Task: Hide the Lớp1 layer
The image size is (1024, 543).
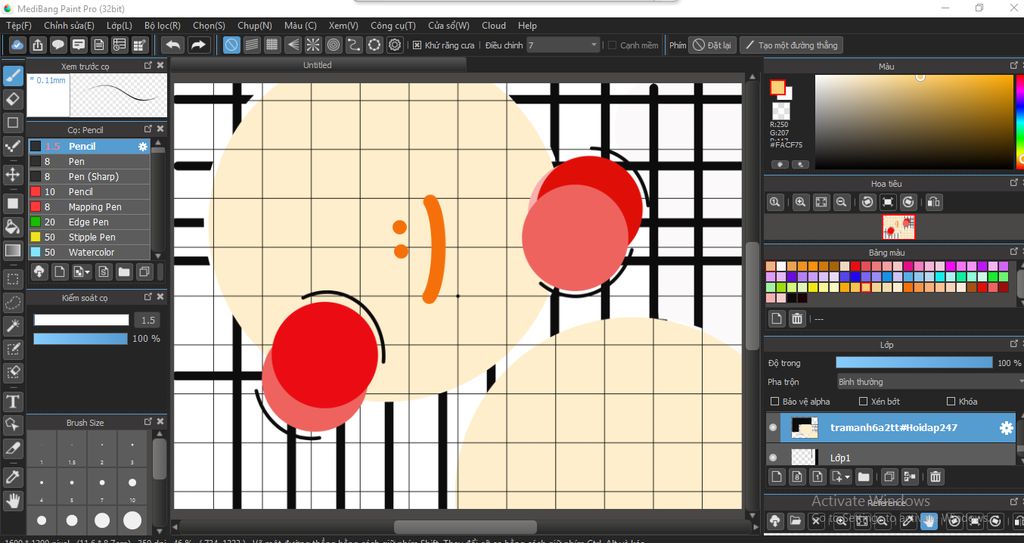Action: [x=773, y=457]
